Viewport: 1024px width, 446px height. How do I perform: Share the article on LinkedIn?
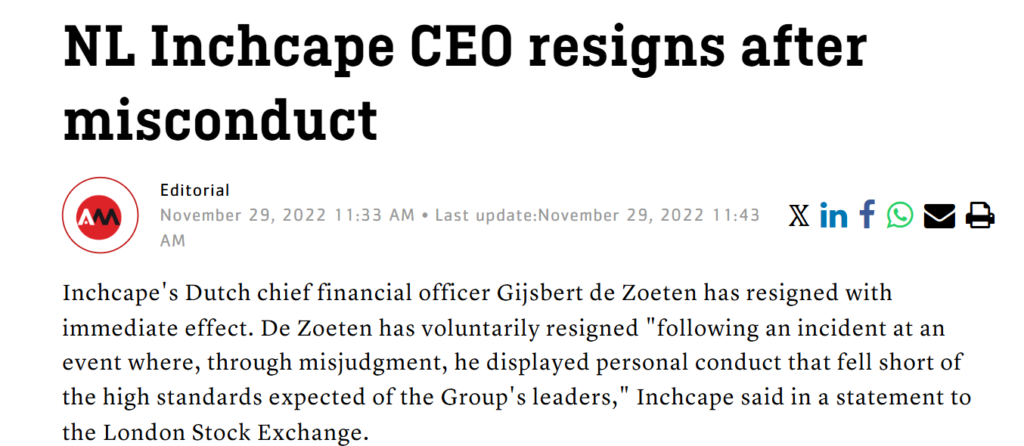(x=833, y=215)
